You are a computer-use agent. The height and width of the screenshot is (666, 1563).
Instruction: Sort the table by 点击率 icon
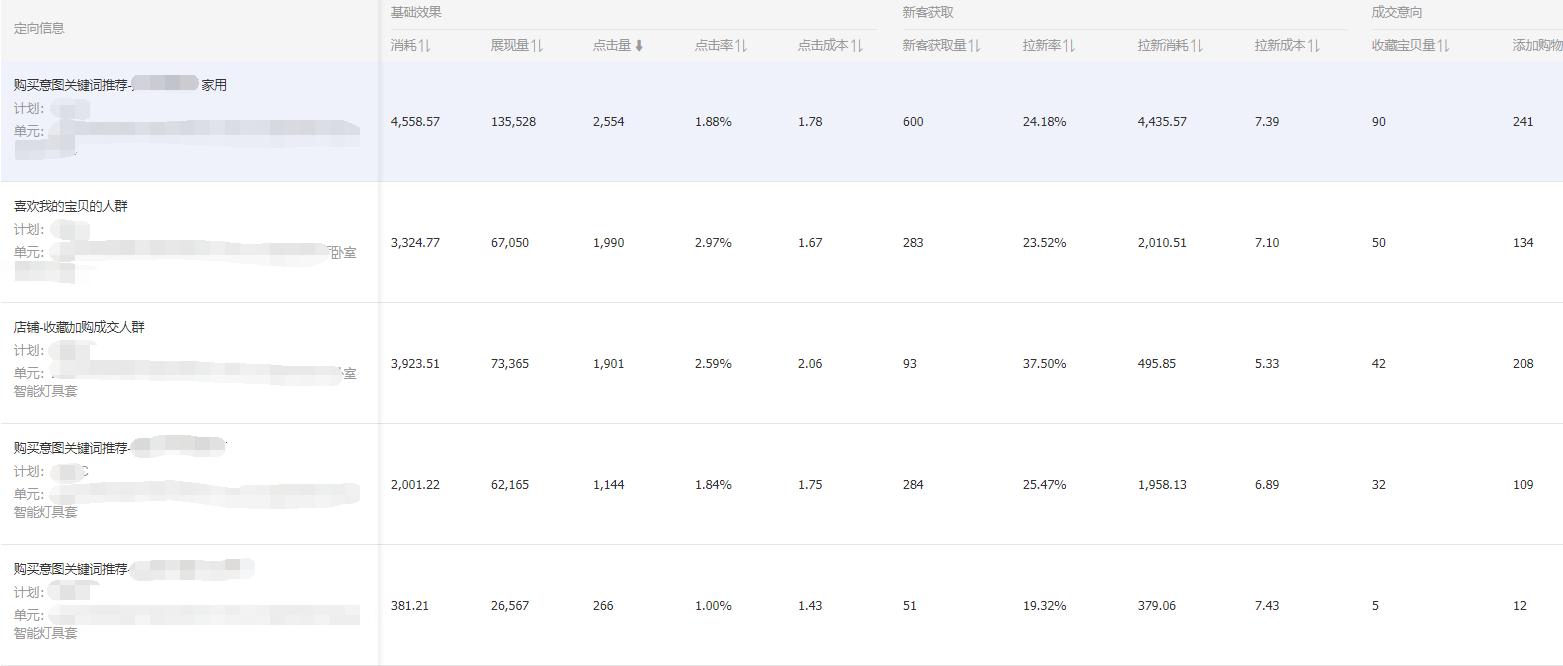pos(741,46)
